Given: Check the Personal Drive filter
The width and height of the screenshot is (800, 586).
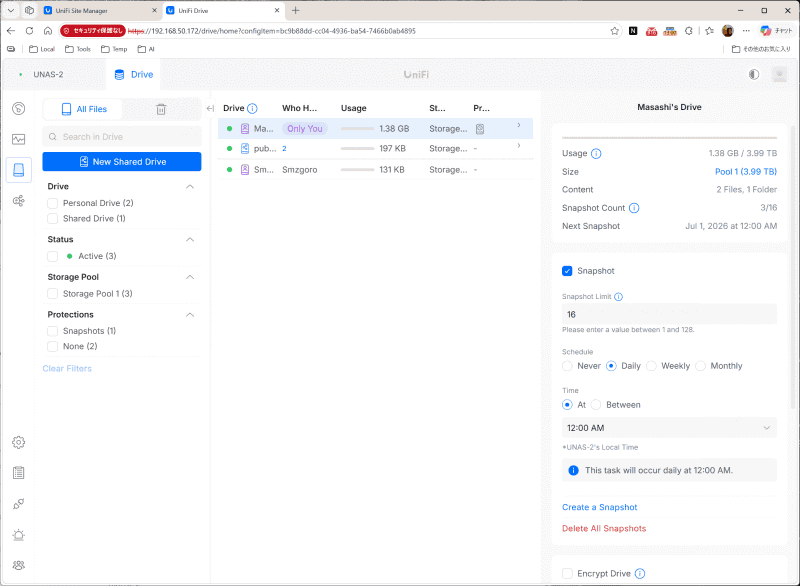Looking at the screenshot, I should (x=52, y=203).
